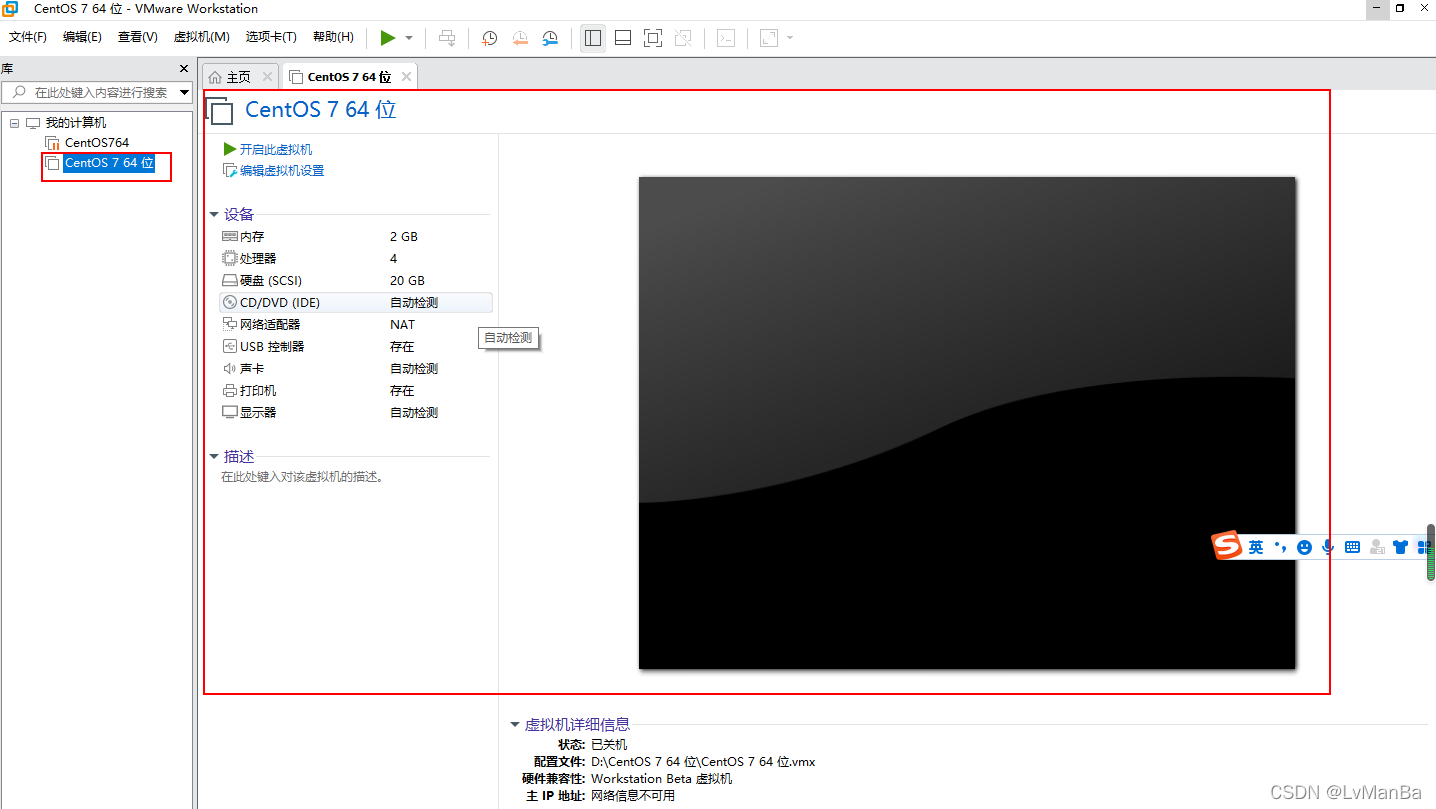Open the stretch display dropdown arrow
Viewport: 1436px width, 809px height.
click(x=790, y=38)
